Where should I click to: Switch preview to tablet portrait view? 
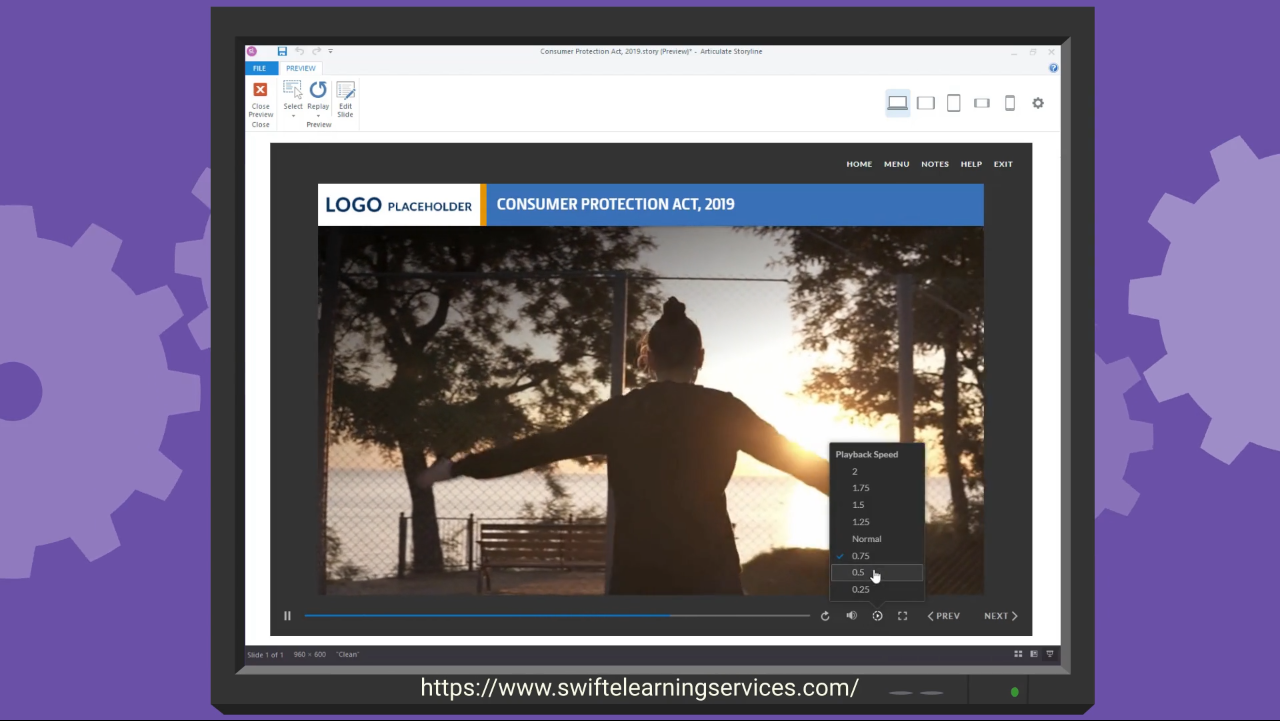(954, 103)
